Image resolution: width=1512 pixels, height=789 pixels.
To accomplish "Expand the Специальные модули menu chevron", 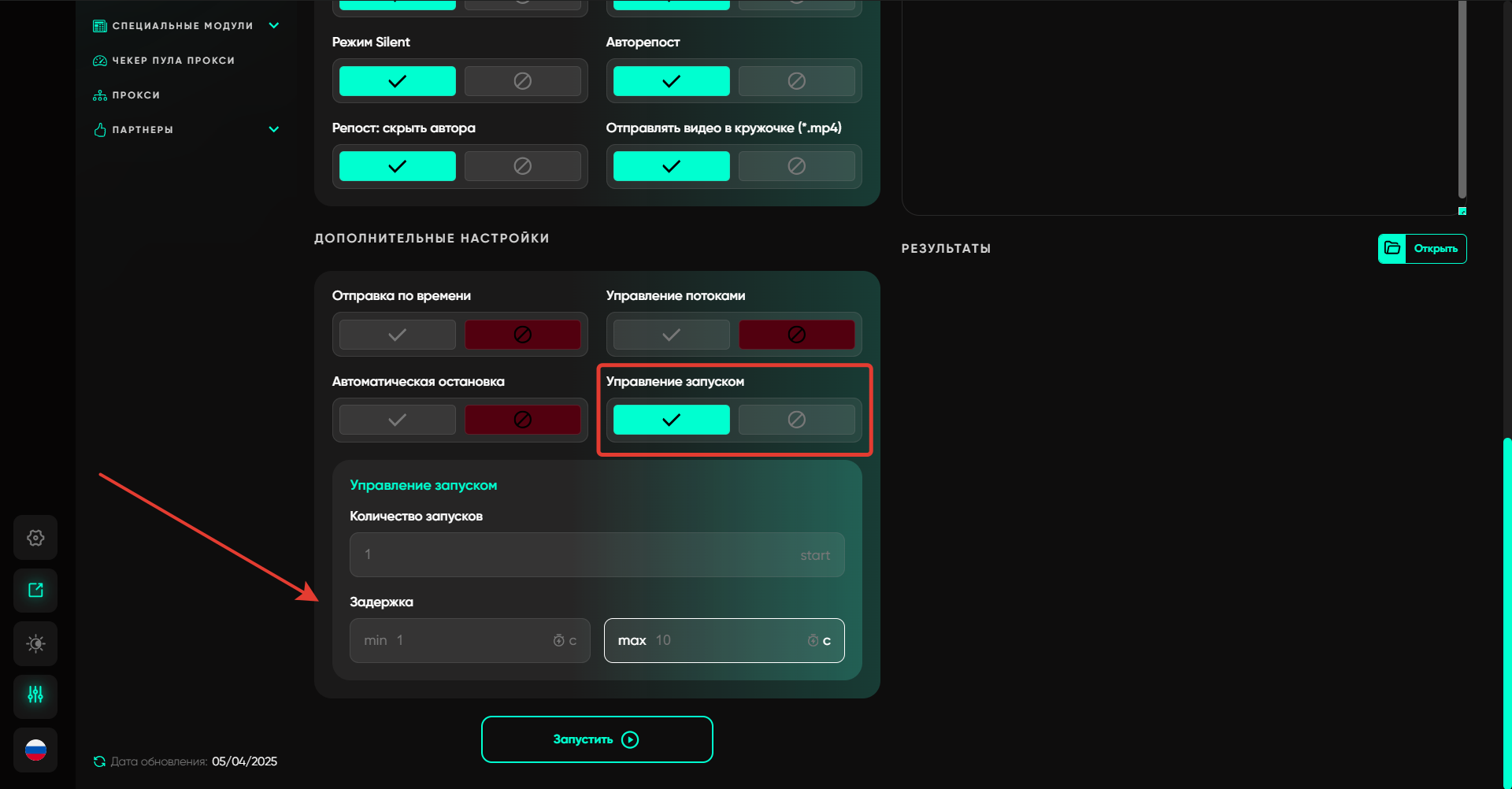I will 274,26.
